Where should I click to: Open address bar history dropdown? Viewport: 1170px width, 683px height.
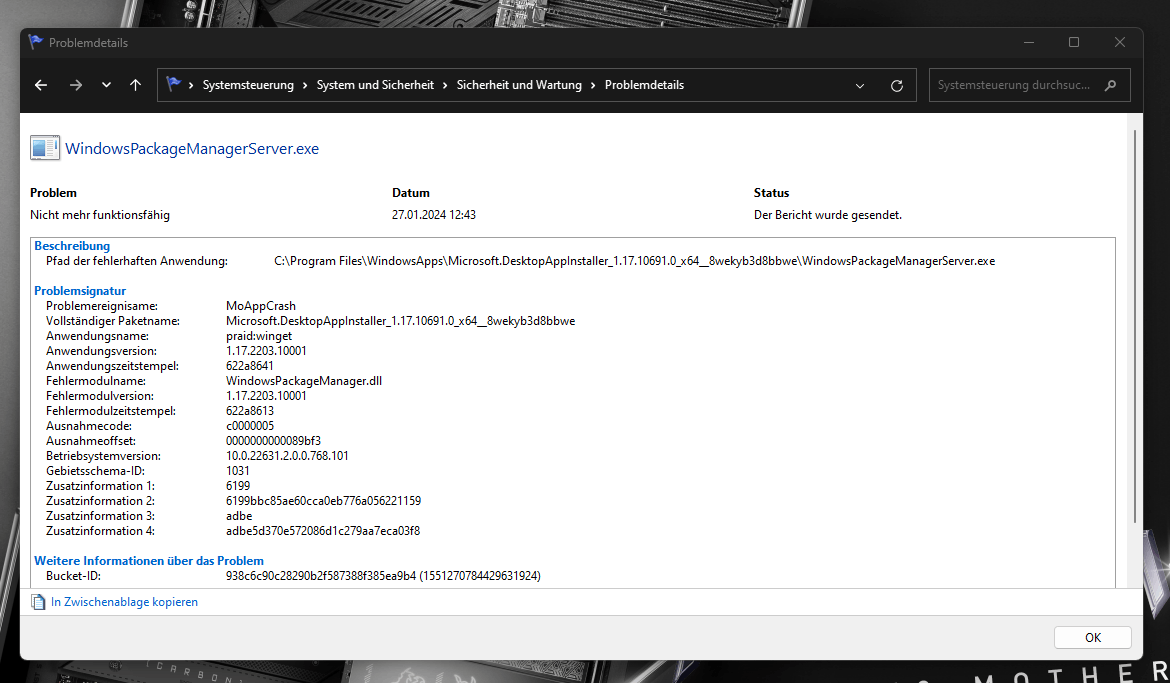click(x=860, y=86)
